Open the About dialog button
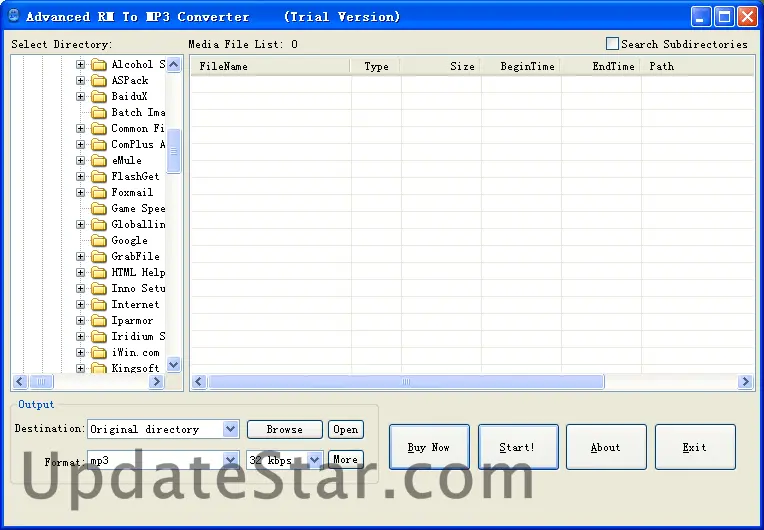764x530 pixels. (x=606, y=447)
